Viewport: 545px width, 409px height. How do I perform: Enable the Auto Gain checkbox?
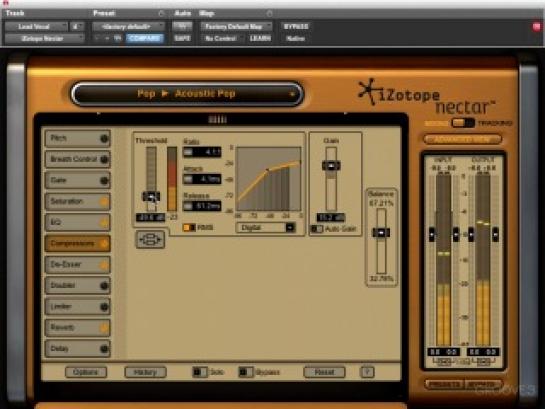317,229
